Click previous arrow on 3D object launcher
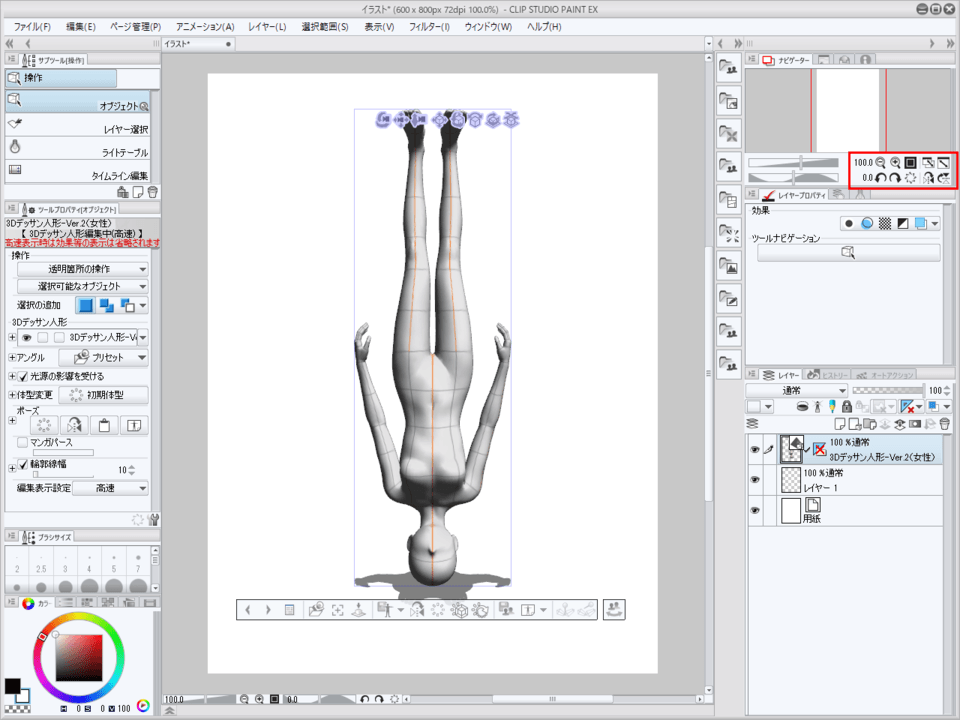Screen dimensions: 960x720 point(248,609)
